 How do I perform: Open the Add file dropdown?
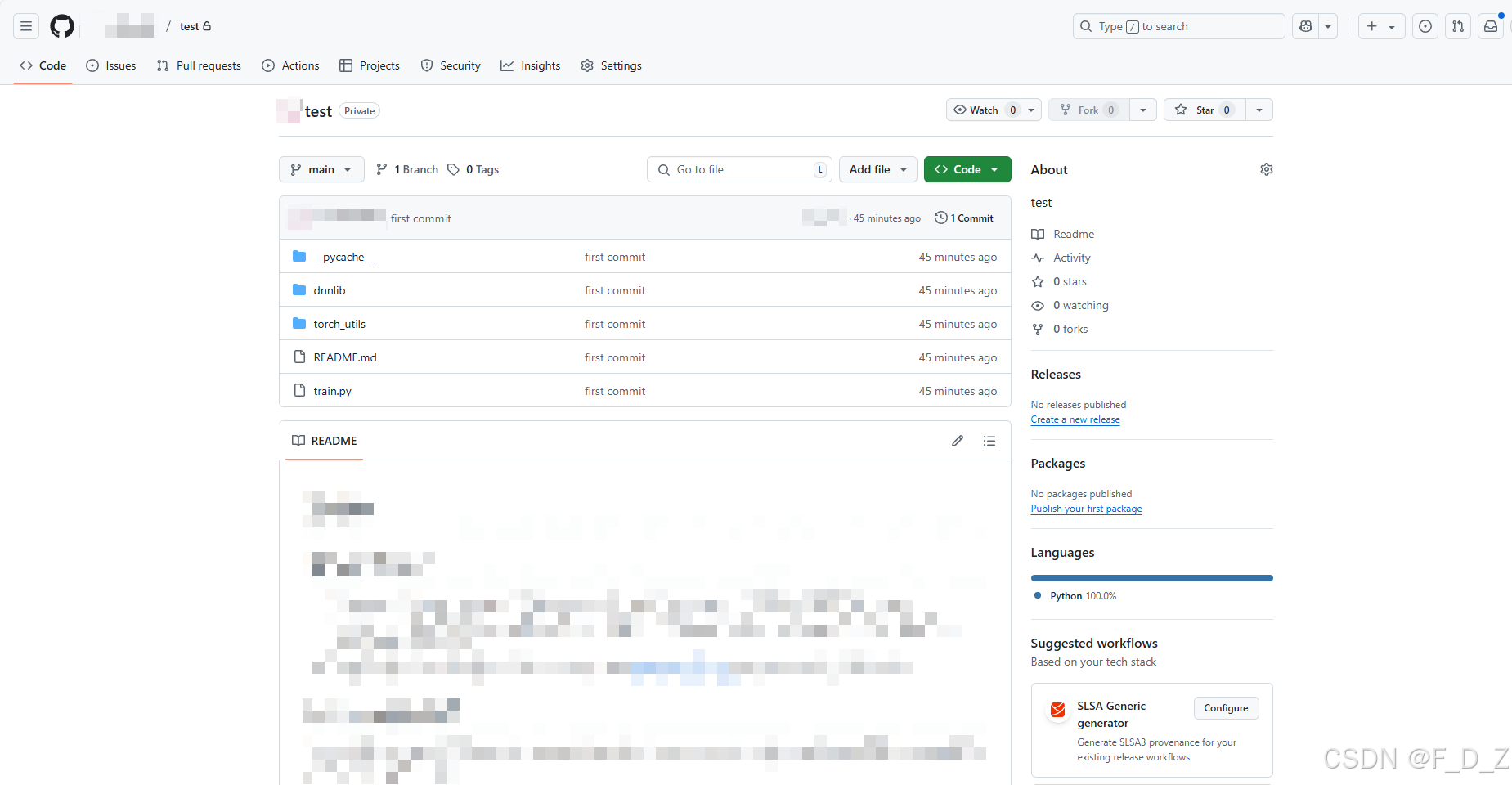click(878, 169)
